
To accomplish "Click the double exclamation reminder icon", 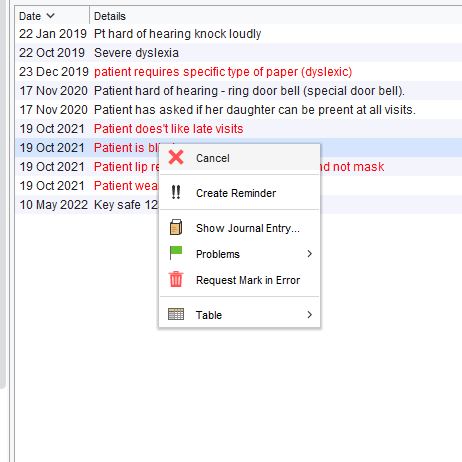I will [x=176, y=192].
